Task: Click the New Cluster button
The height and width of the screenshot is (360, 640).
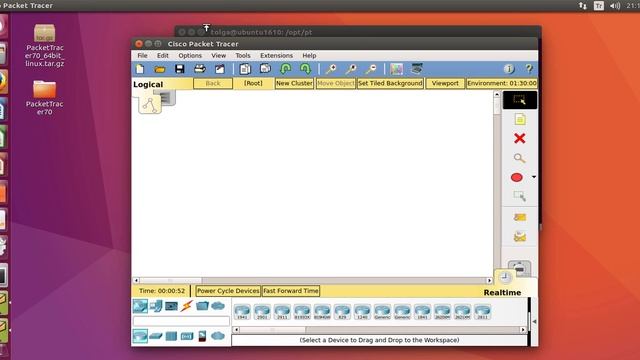Action: coord(294,83)
